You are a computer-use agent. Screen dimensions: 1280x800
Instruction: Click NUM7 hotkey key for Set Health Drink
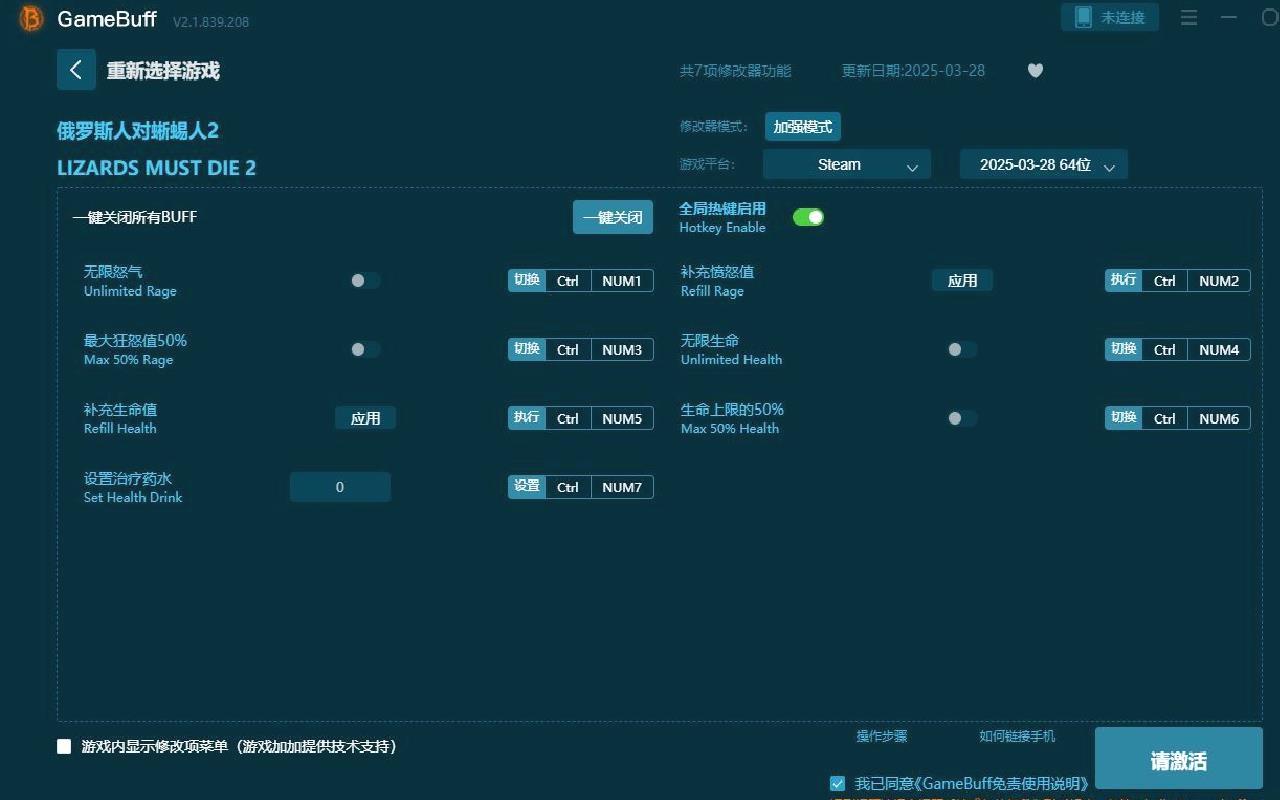pos(622,488)
